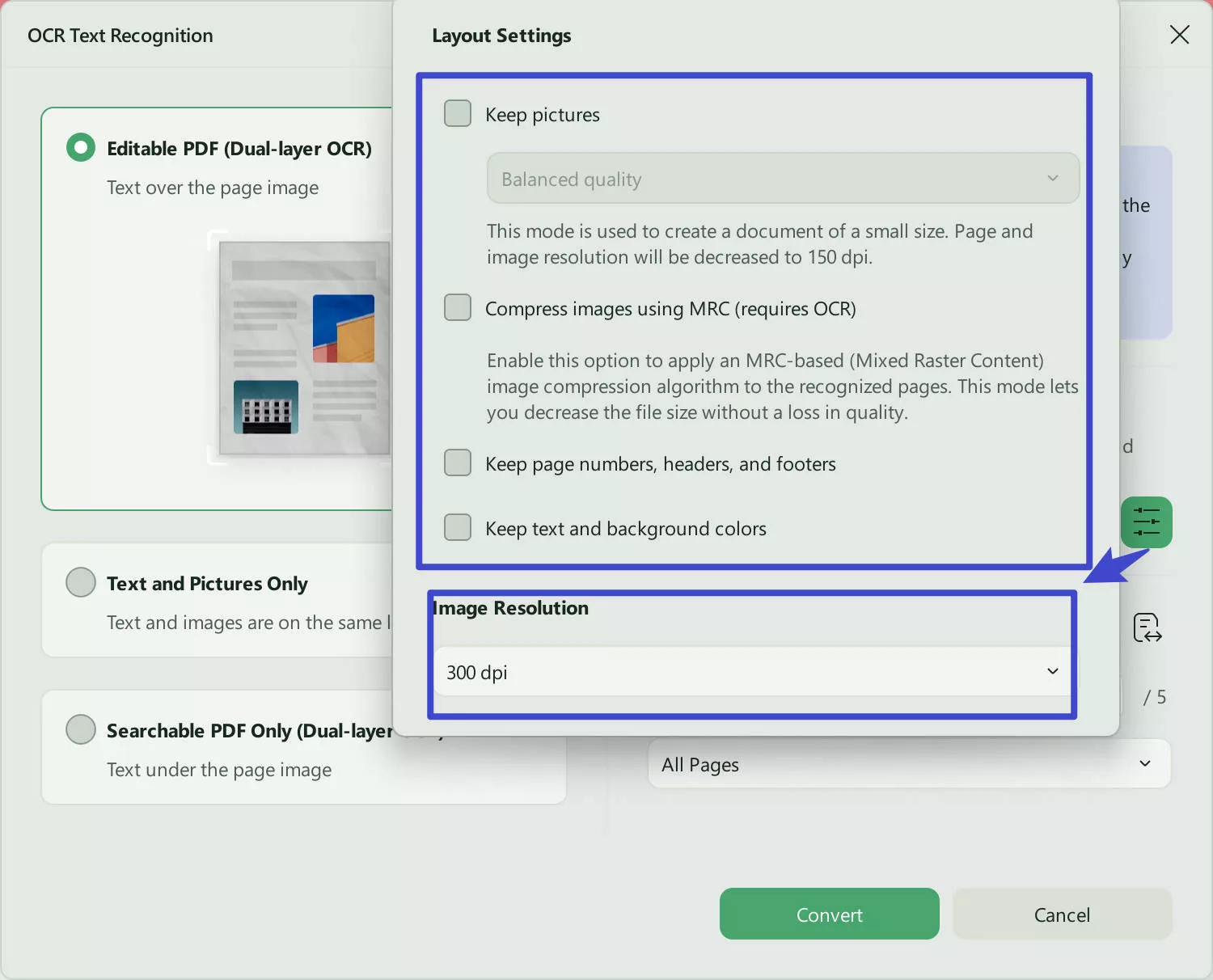Open layout settings via the green sliders icon
Screen dimensions: 1213x980
pos(1145,522)
